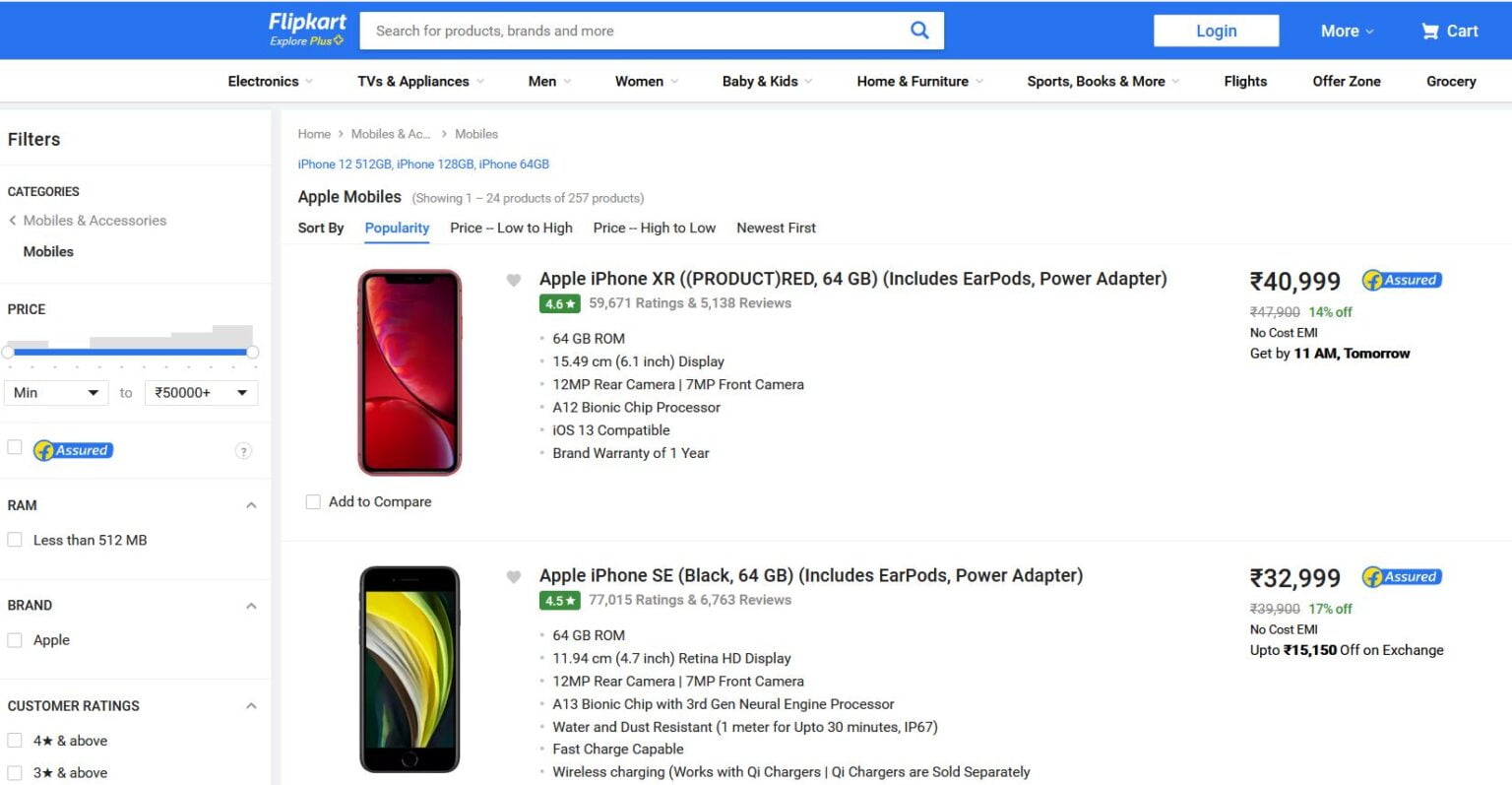The width and height of the screenshot is (1512, 785).
Task: Click the 4.6 star rating badge
Action: click(x=559, y=303)
